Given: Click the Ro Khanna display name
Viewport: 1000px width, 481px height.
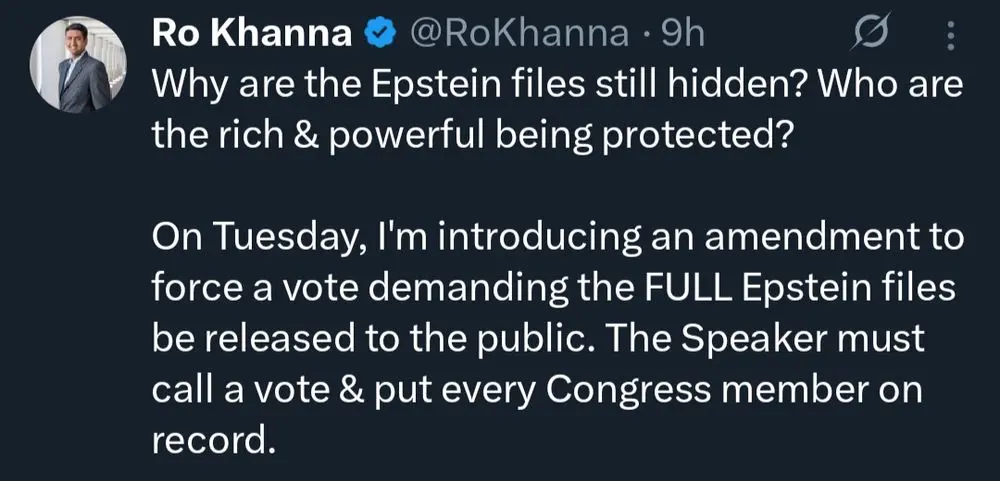Looking at the screenshot, I should [x=251, y=34].
